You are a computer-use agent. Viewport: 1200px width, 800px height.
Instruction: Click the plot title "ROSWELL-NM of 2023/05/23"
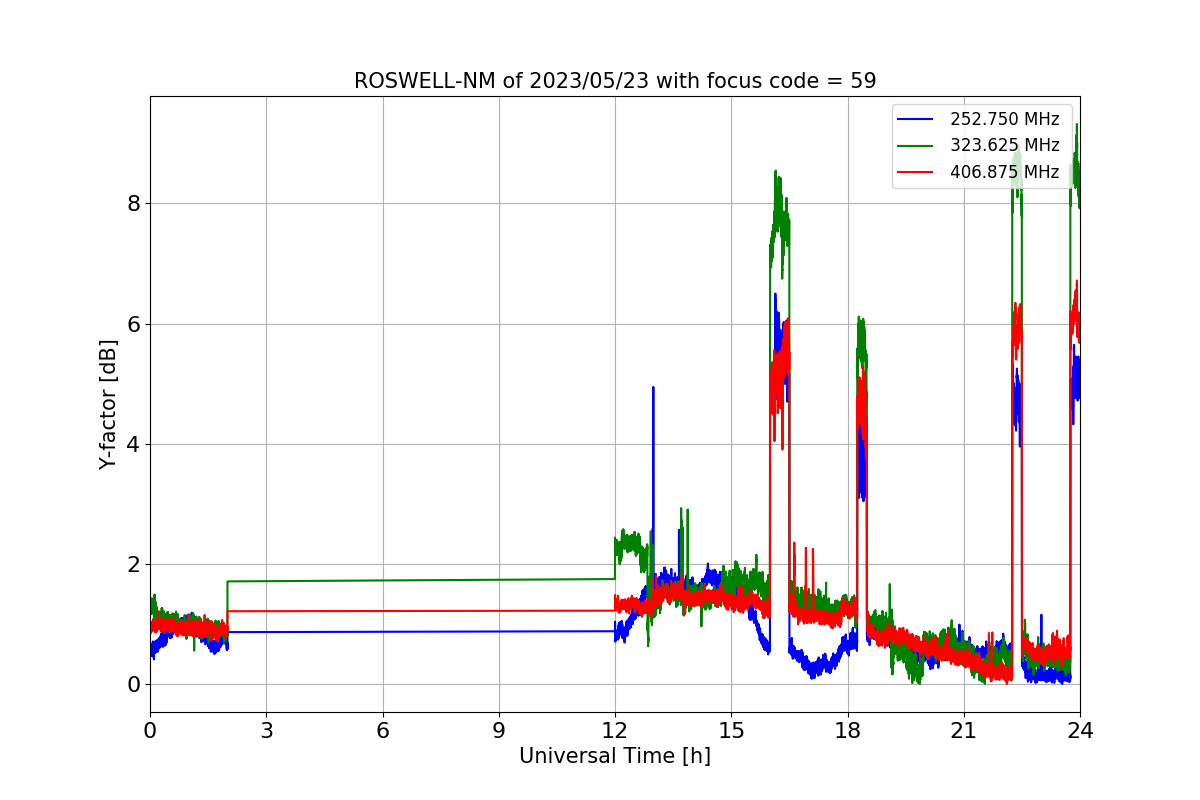click(615, 81)
